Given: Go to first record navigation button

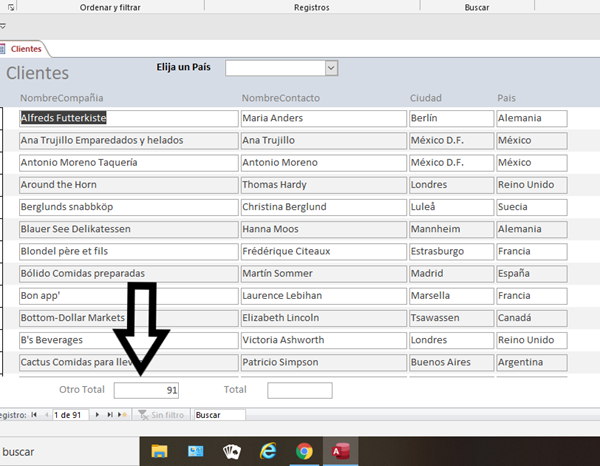Looking at the screenshot, I should tap(34, 414).
